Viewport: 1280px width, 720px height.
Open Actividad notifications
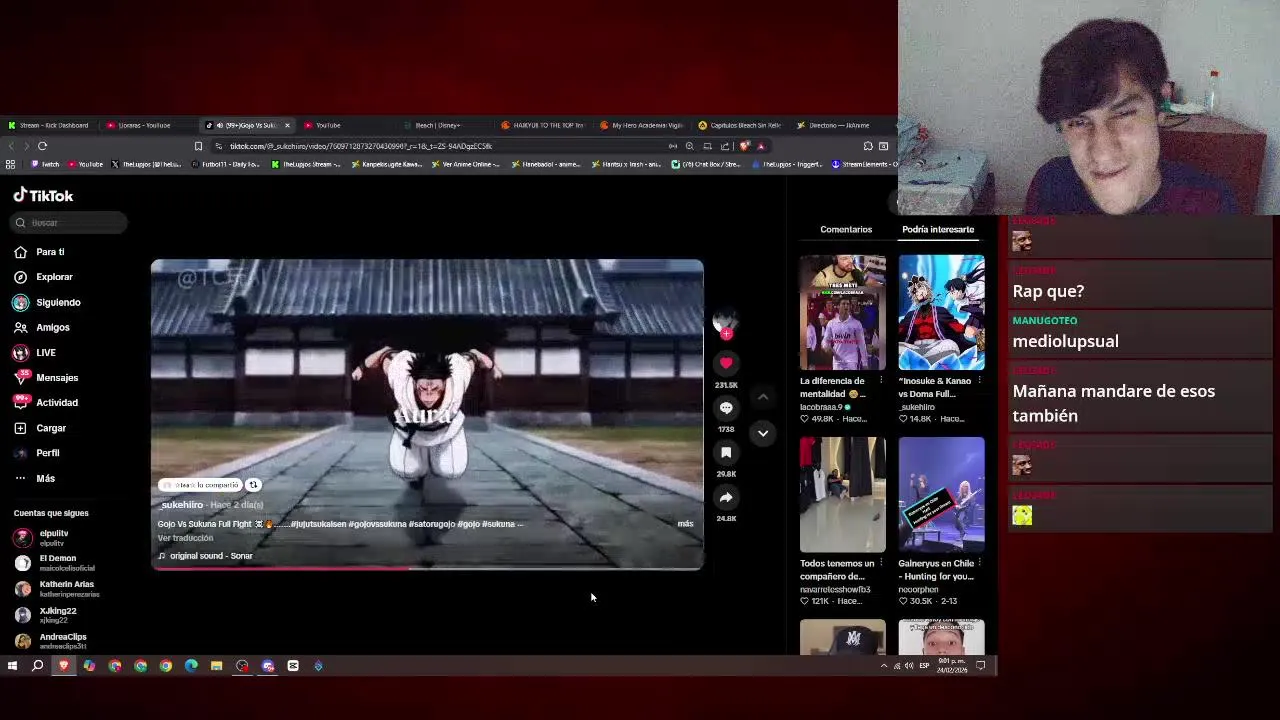tap(46, 403)
